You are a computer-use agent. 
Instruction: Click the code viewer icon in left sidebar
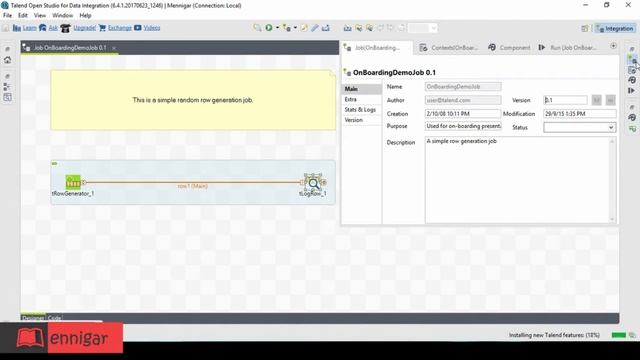[7, 97]
